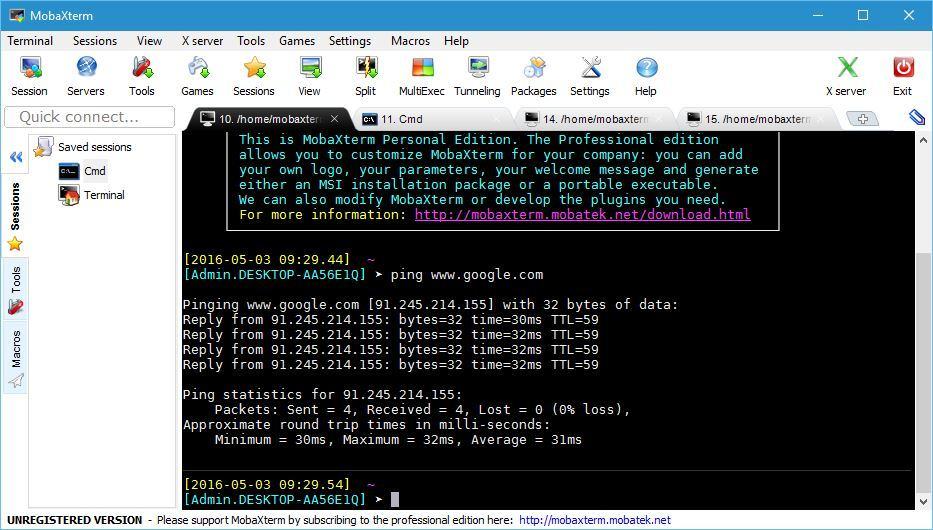This screenshot has height=530, width=933.
Task: Open the Sessions menu
Action: point(95,41)
